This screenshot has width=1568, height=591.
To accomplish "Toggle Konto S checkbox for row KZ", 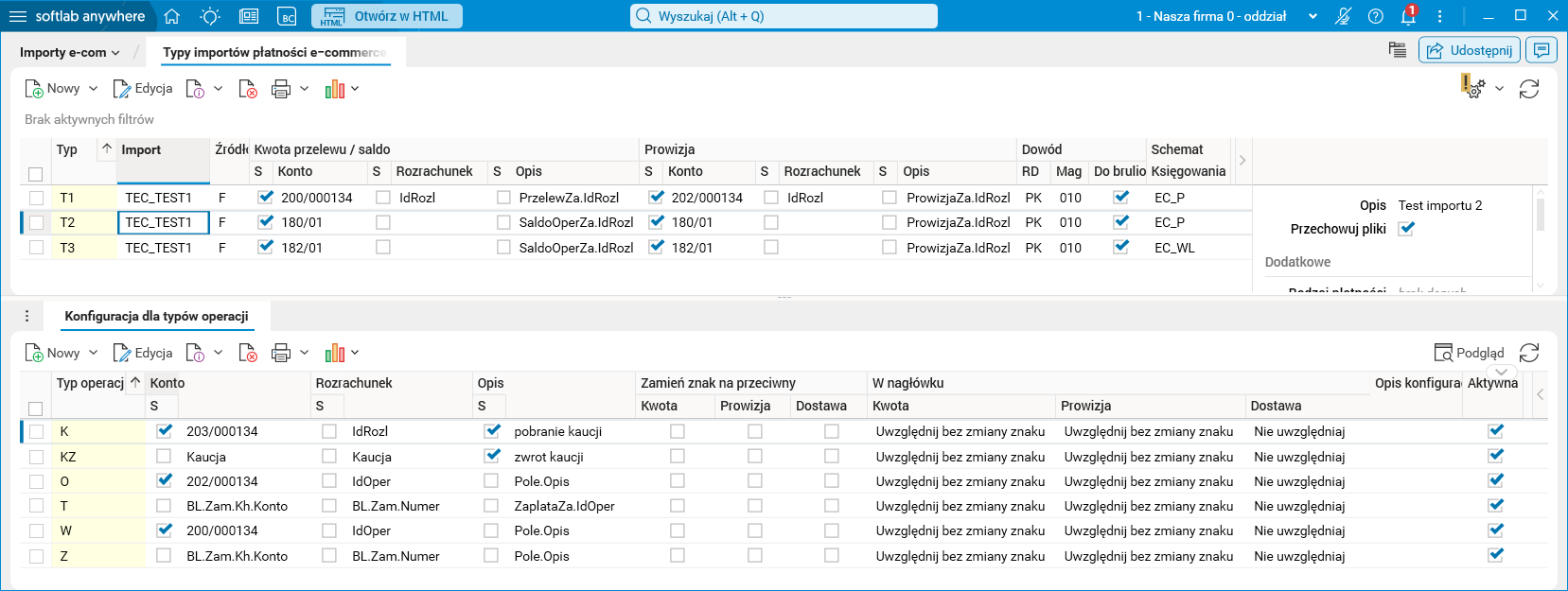I will coord(164,456).
